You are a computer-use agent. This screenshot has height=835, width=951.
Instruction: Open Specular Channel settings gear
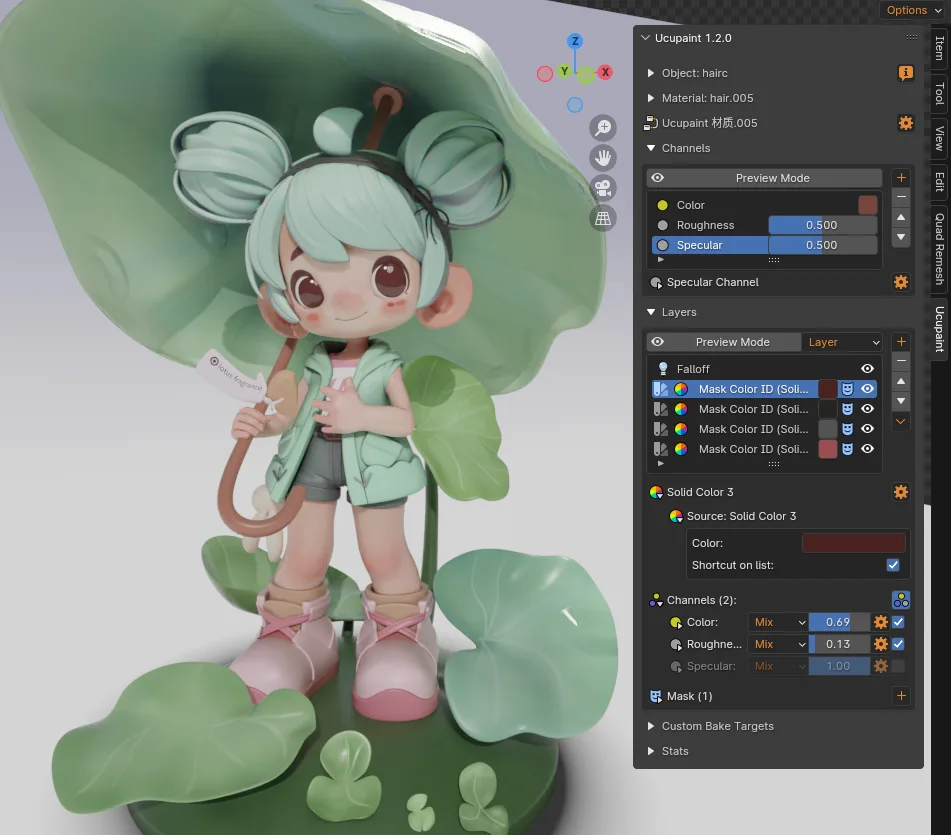point(901,282)
